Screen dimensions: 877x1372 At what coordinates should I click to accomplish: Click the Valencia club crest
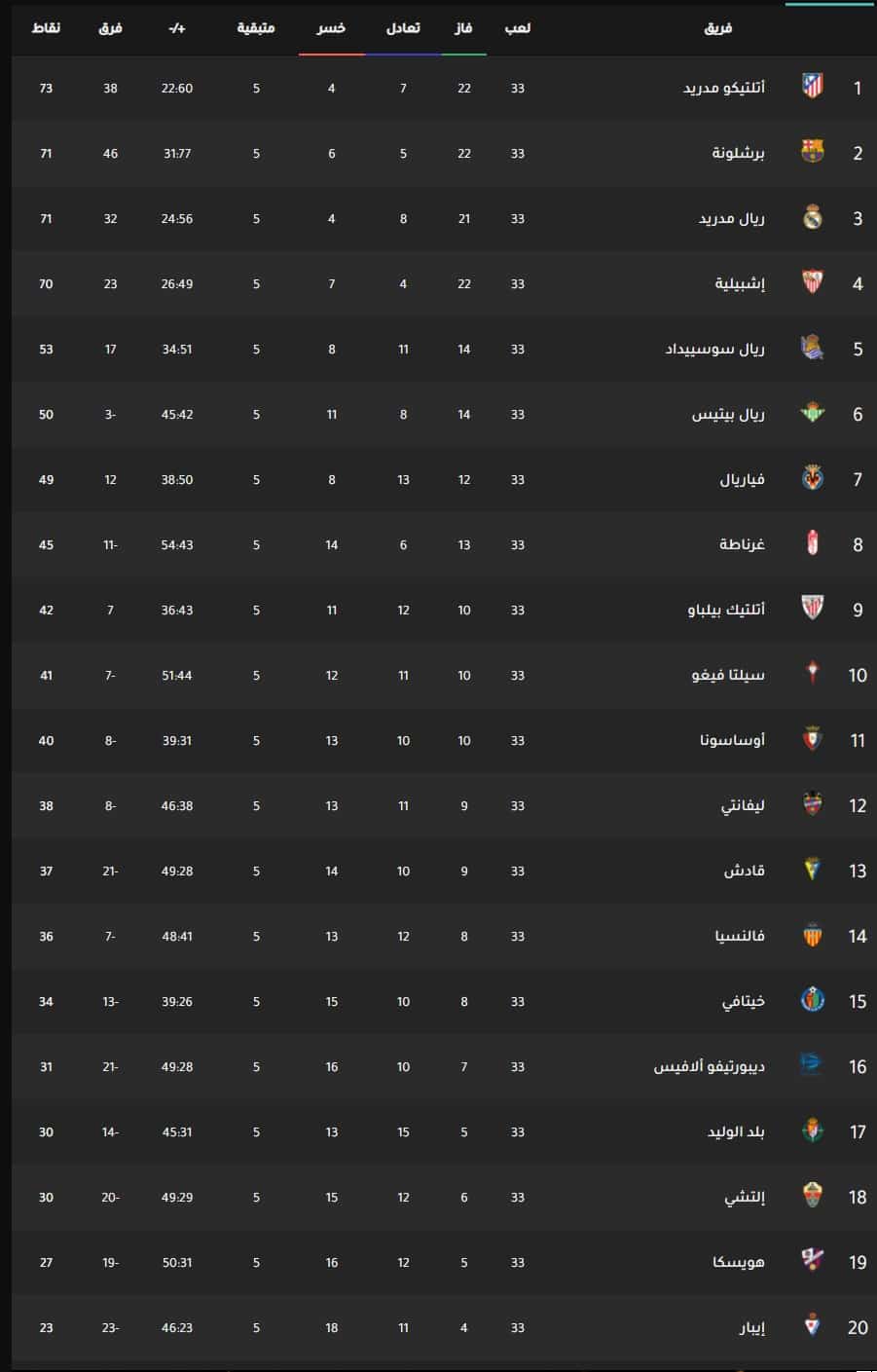(812, 936)
